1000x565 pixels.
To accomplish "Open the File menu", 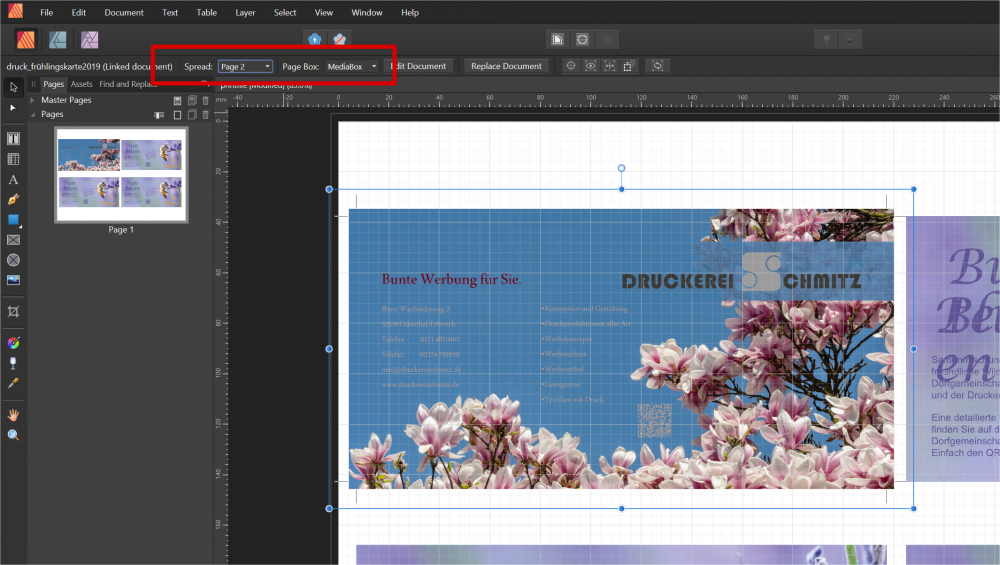I will 47,12.
